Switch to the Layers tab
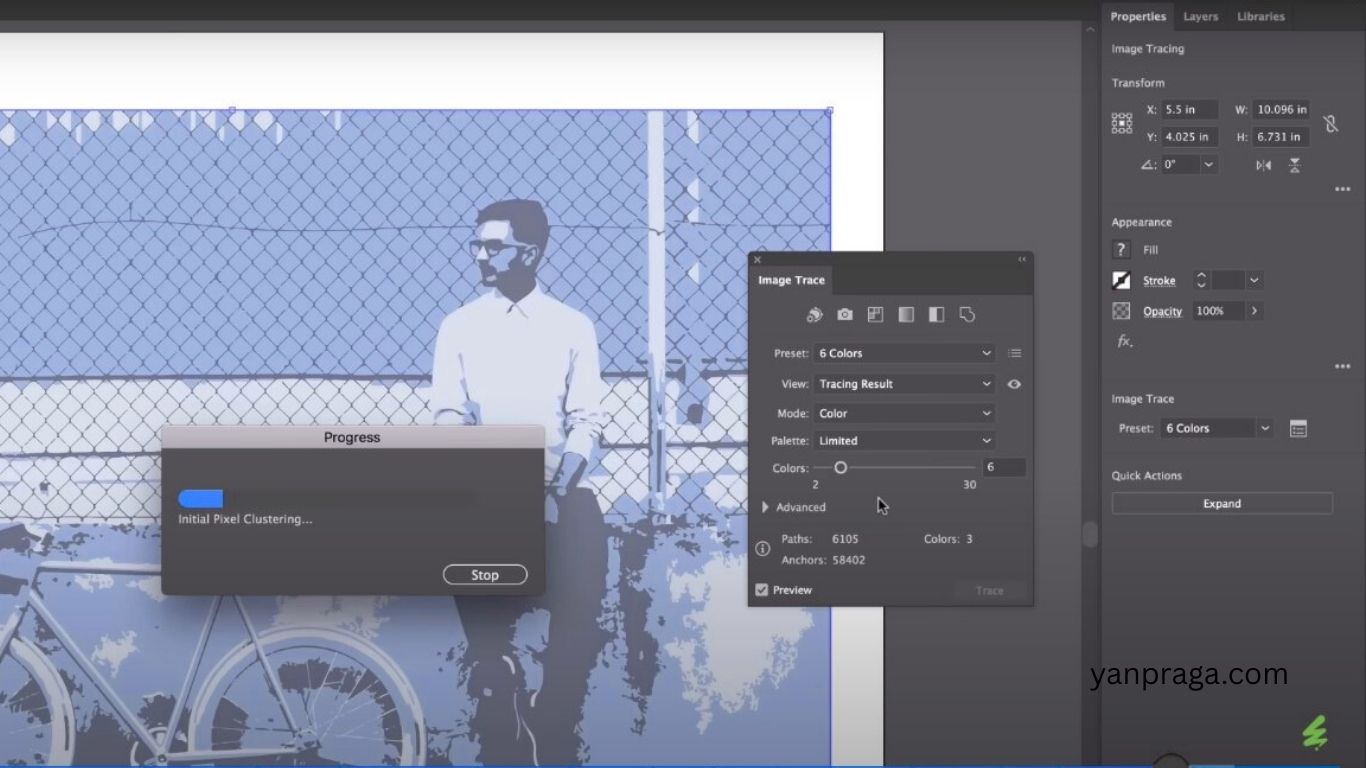Image resolution: width=1366 pixels, height=768 pixels. (1200, 16)
